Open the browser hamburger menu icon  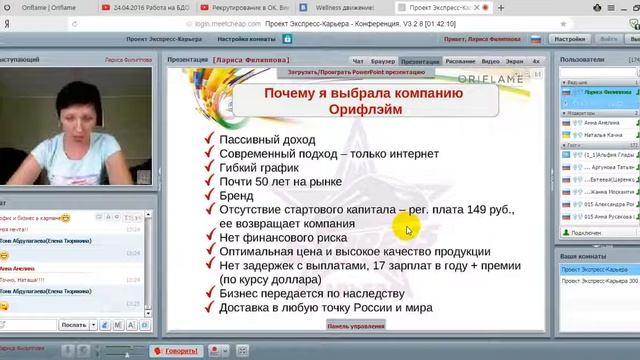pos(611,8)
